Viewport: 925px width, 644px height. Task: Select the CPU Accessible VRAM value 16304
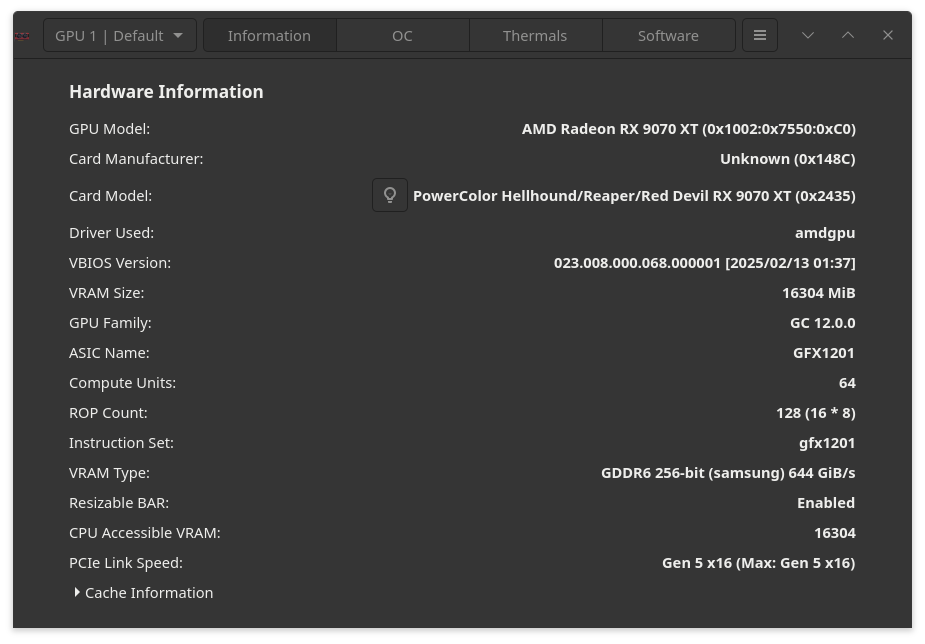[x=835, y=533]
